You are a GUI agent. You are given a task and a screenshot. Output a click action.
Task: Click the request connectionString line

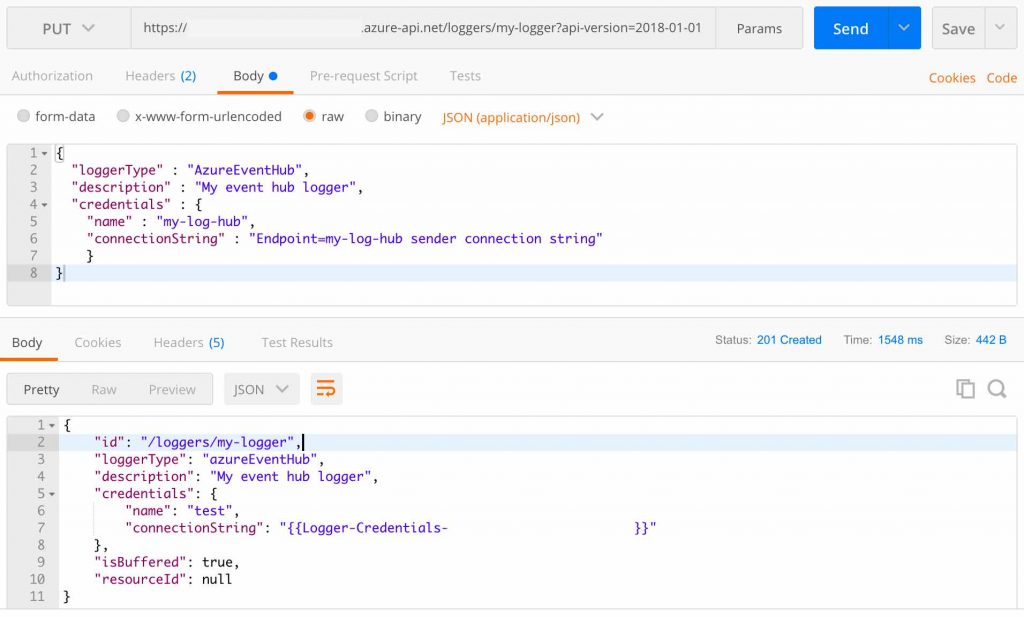(345, 238)
